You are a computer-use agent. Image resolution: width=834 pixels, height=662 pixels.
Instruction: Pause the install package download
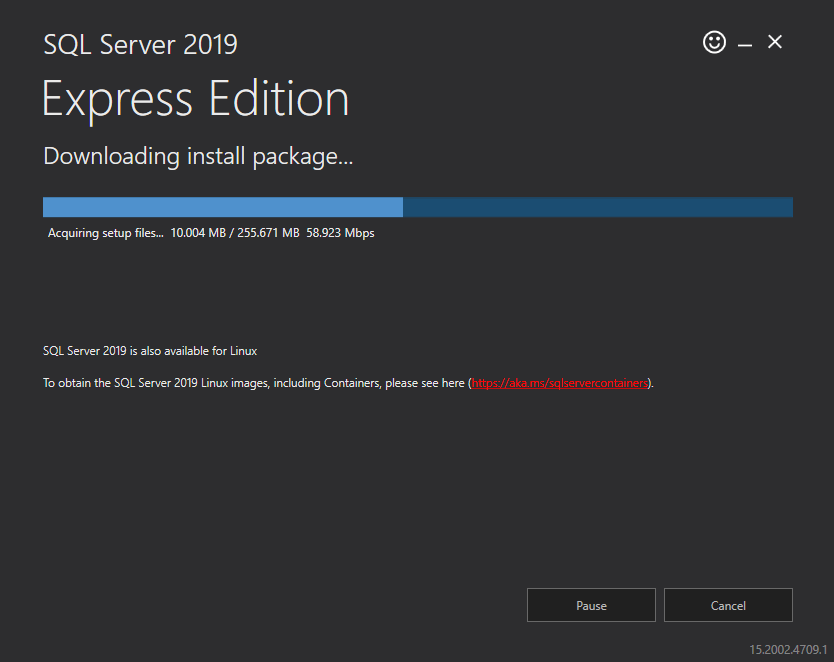click(591, 605)
